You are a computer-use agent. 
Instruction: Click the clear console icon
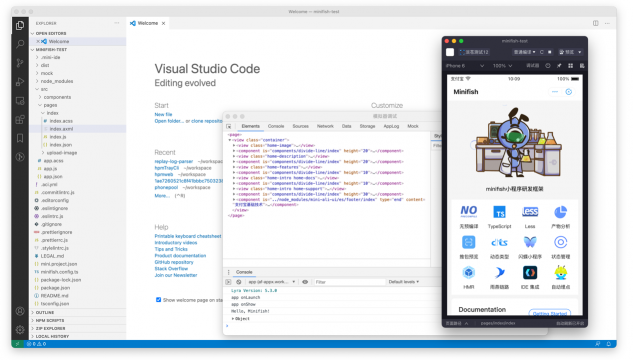239,282
